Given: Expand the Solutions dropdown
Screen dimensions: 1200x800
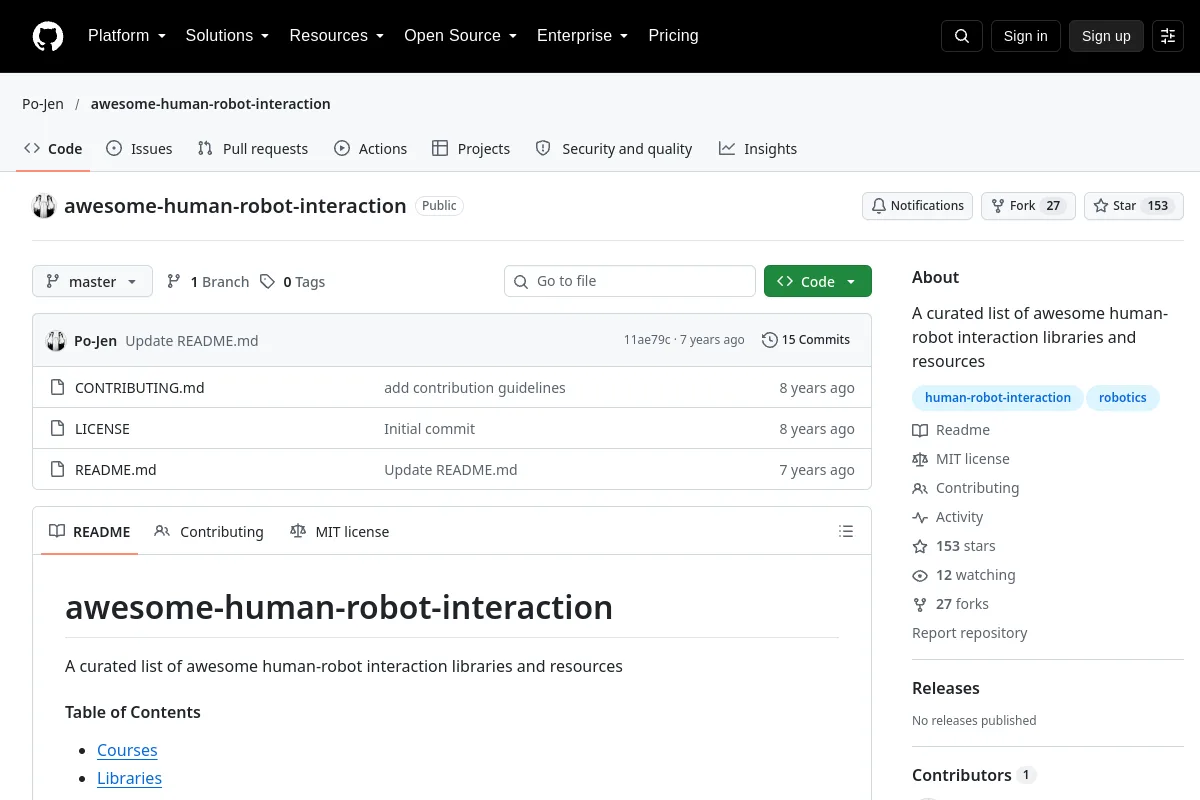Looking at the screenshot, I should click(227, 36).
